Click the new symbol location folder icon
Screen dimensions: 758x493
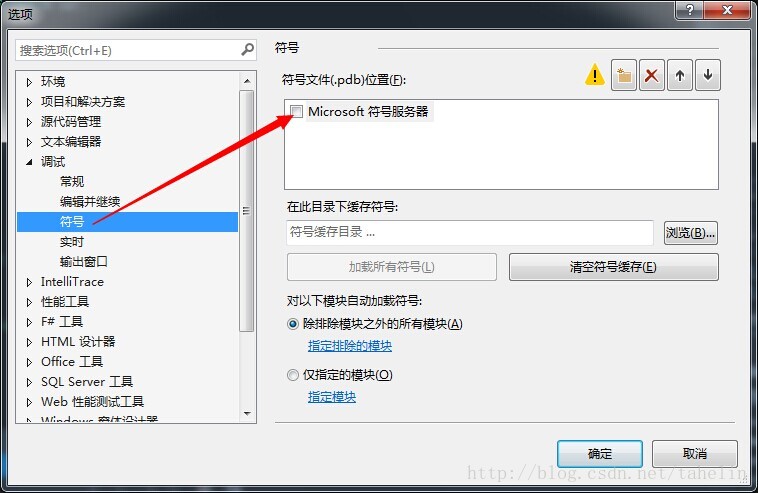(x=624, y=75)
